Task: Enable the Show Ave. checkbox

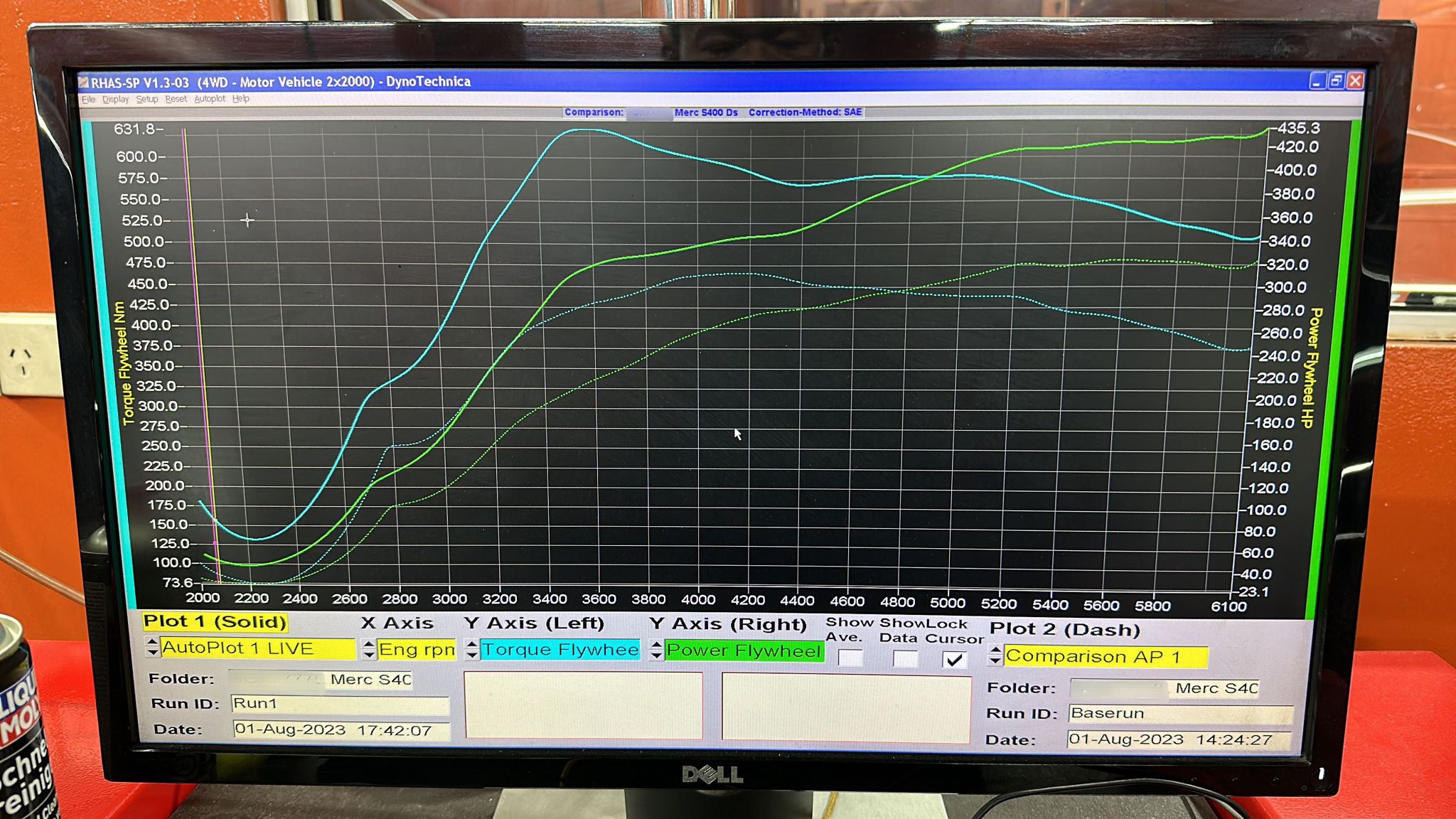Action: pyautogui.click(x=850, y=658)
